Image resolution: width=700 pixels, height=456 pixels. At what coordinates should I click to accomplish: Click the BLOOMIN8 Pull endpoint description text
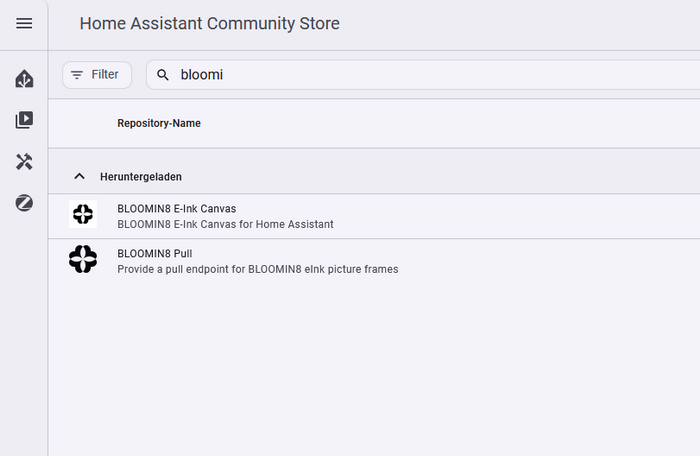pos(258,269)
